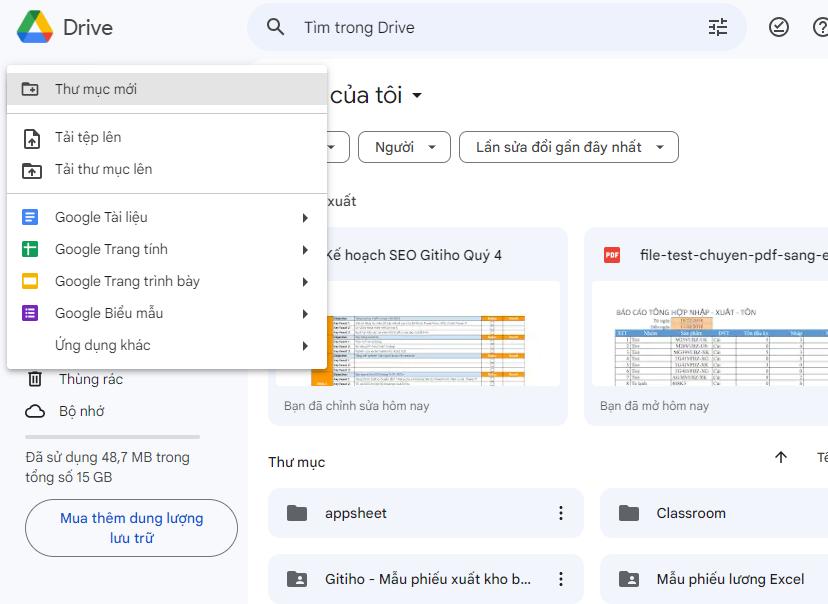
Task: Click the search magnifier icon
Action: tap(275, 27)
